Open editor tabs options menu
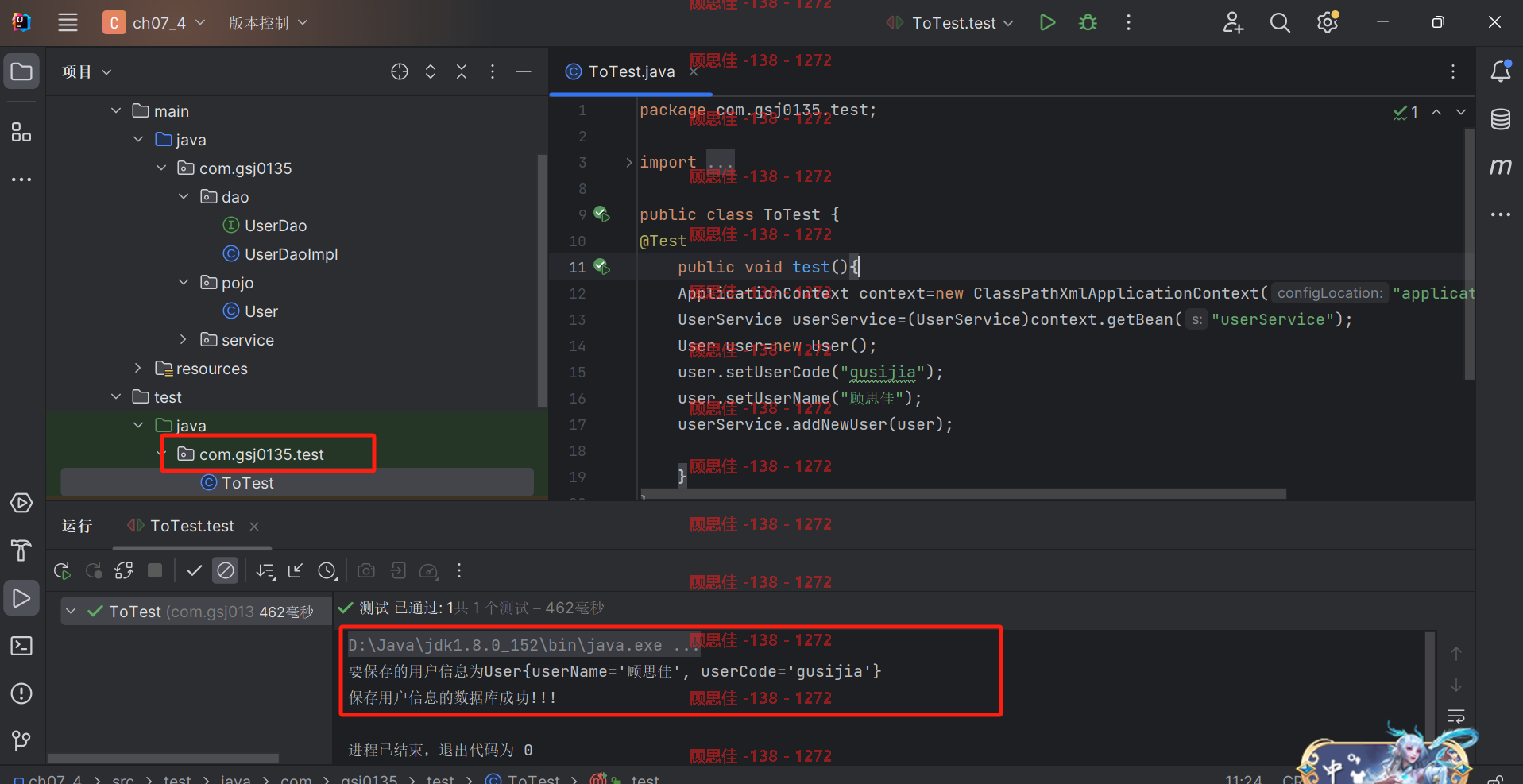 point(1453,71)
